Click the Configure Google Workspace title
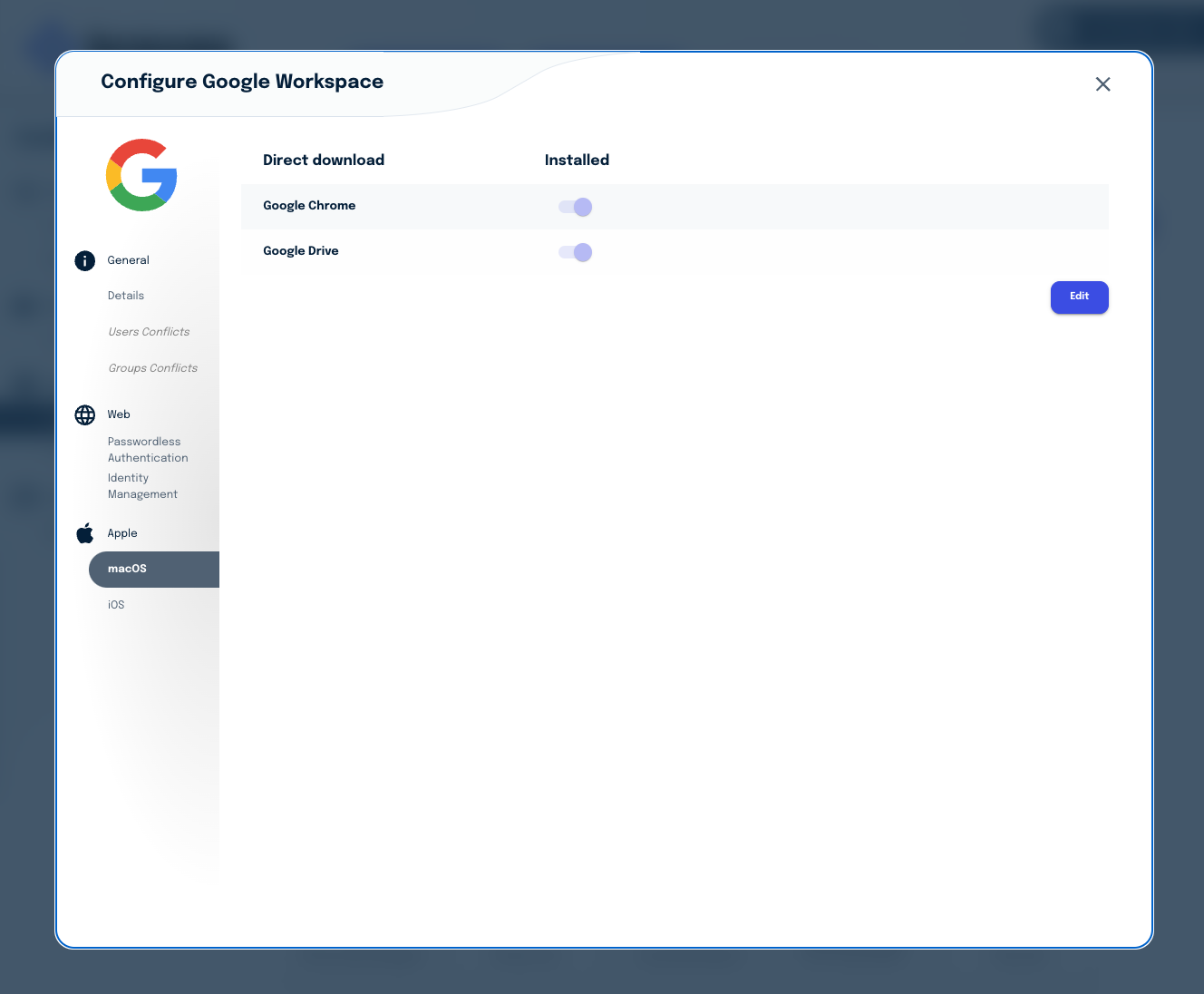 point(242,82)
